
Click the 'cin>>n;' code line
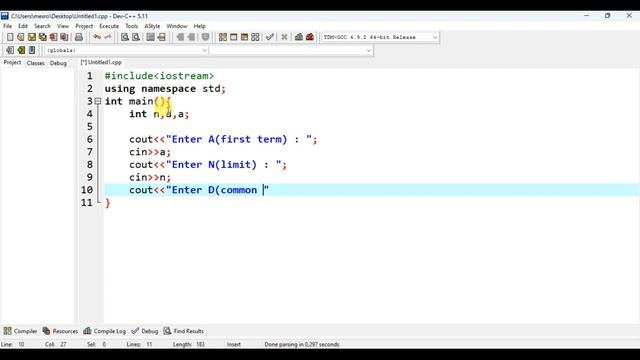150,177
